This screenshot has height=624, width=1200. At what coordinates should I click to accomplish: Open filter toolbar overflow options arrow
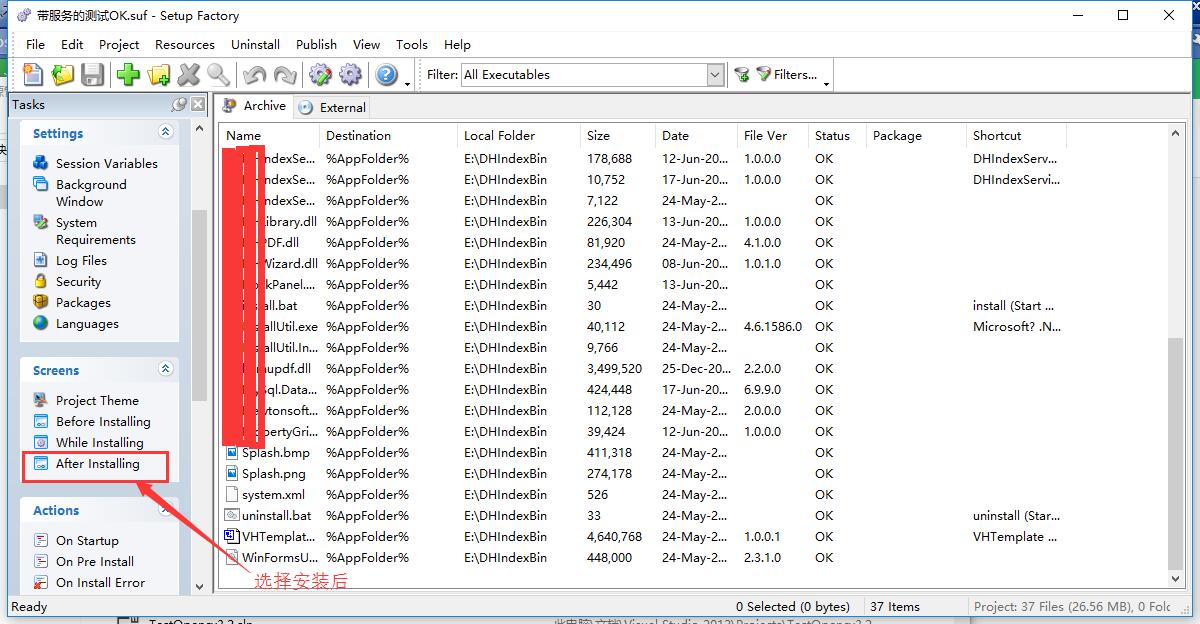click(826, 84)
